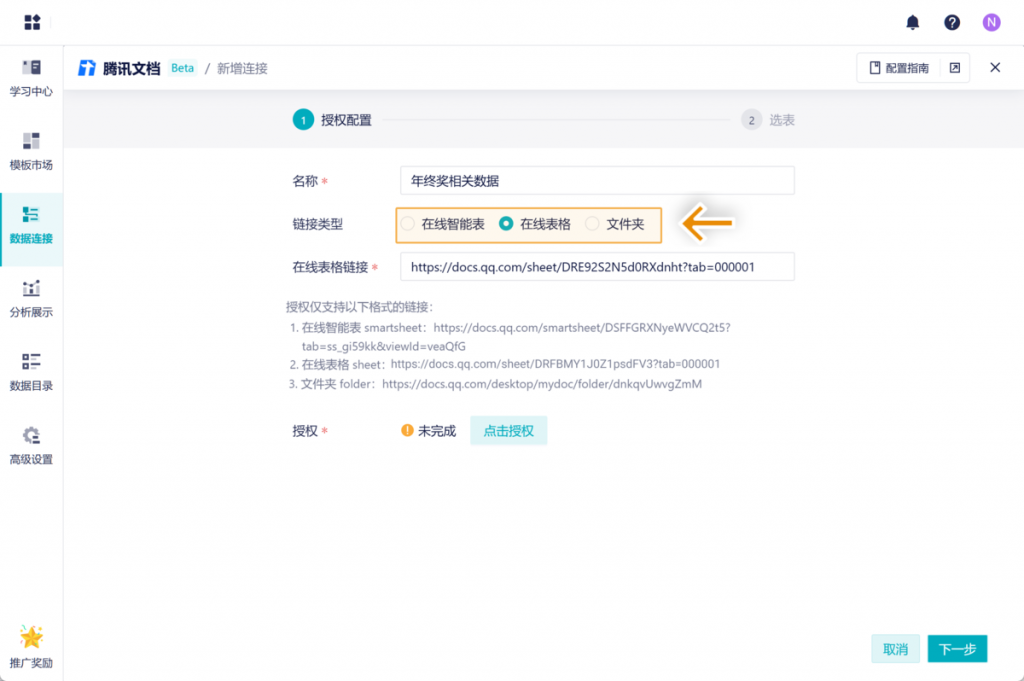
Task: Click the 下一步 button
Action: [x=957, y=649]
